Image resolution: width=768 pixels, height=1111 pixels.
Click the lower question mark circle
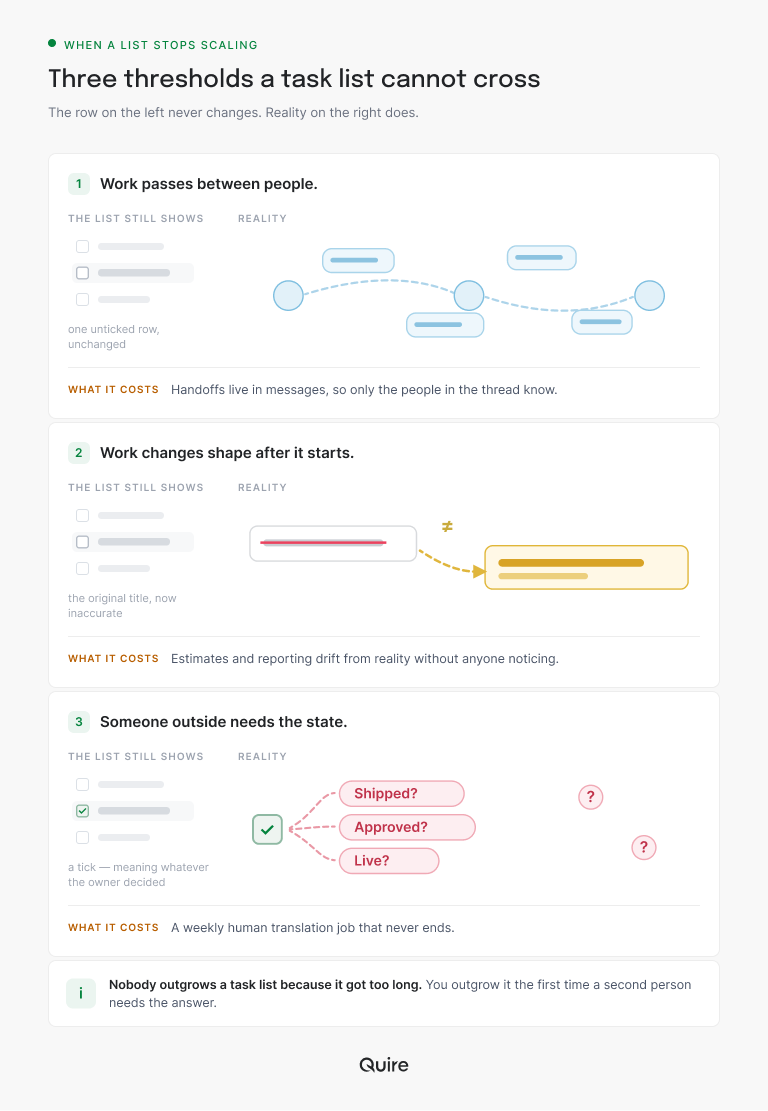coord(643,847)
